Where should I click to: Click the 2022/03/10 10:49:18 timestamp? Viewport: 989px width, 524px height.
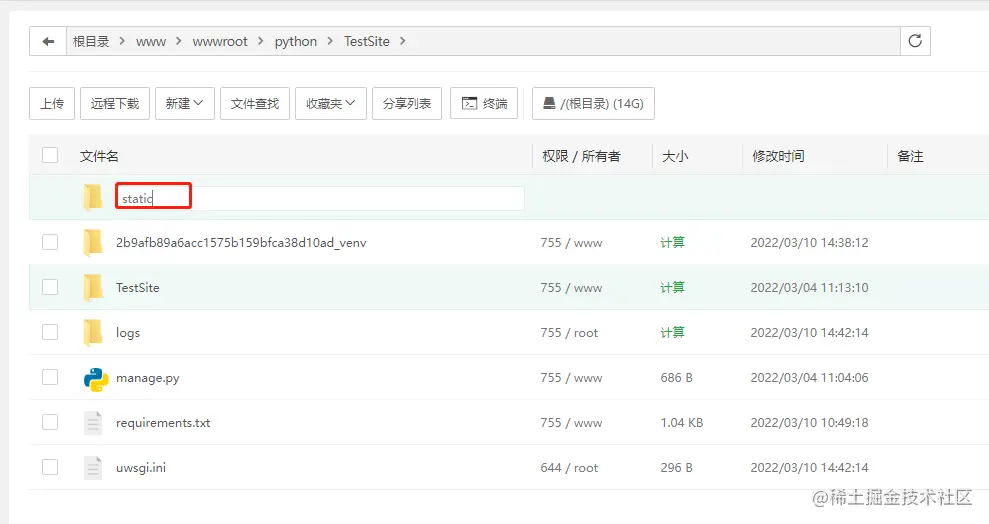[809, 422]
